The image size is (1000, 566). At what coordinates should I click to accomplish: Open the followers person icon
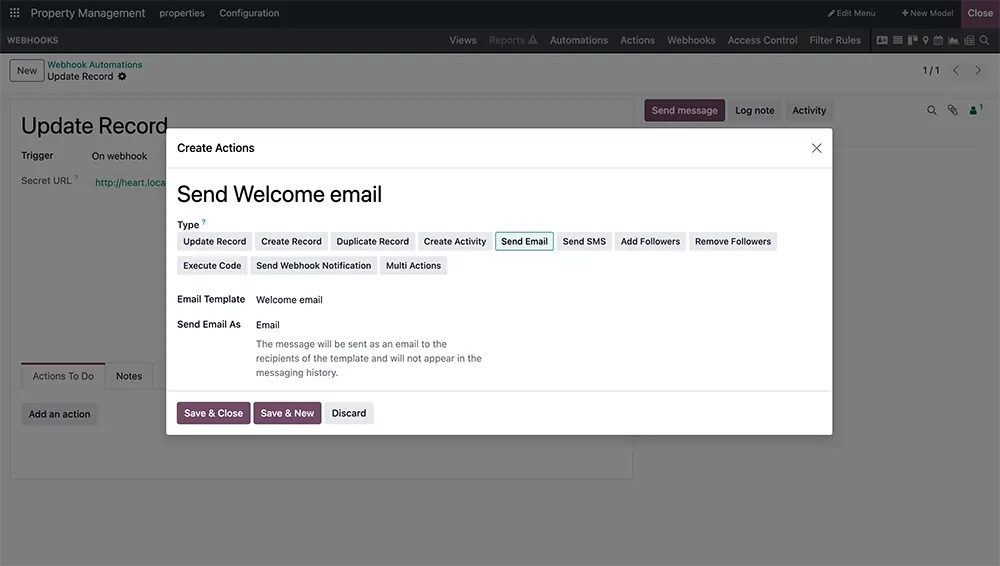coord(975,110)
